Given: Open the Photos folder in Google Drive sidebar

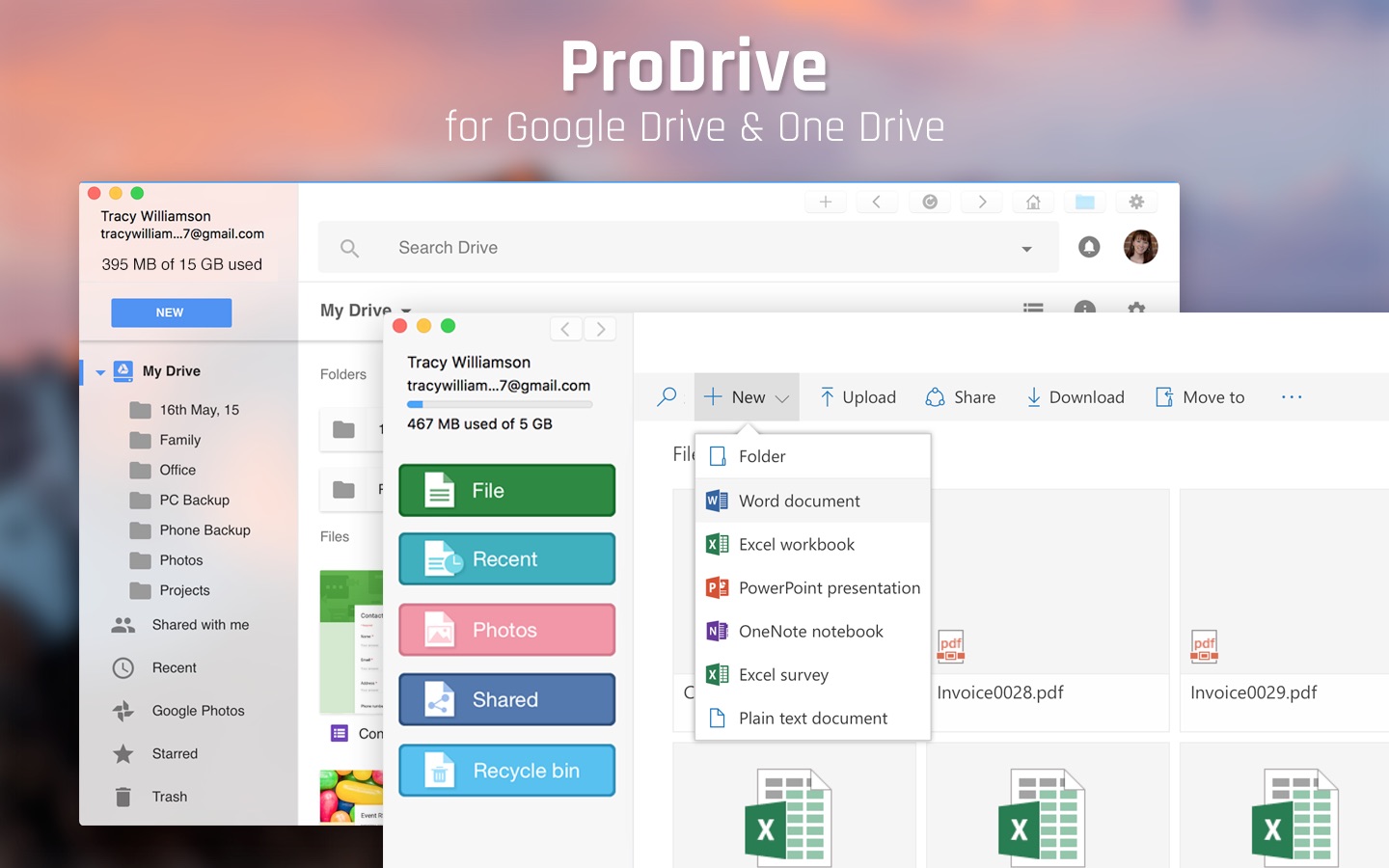Looking at the screenshot, I should click(x=166, y=560).
